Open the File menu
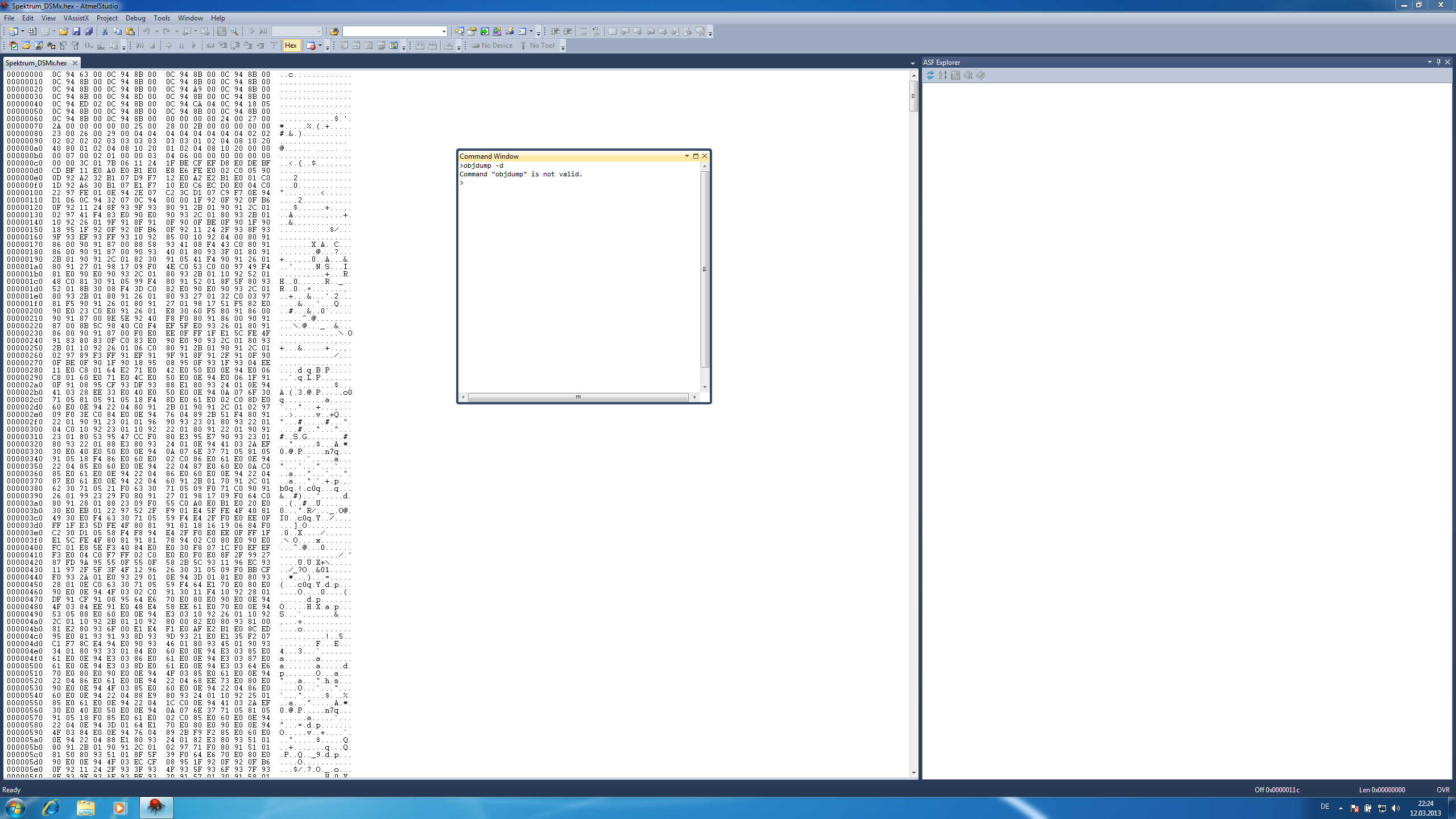The height and width of the screenshot is (819, 1456). pyautogui.click(x=9, y=18)
